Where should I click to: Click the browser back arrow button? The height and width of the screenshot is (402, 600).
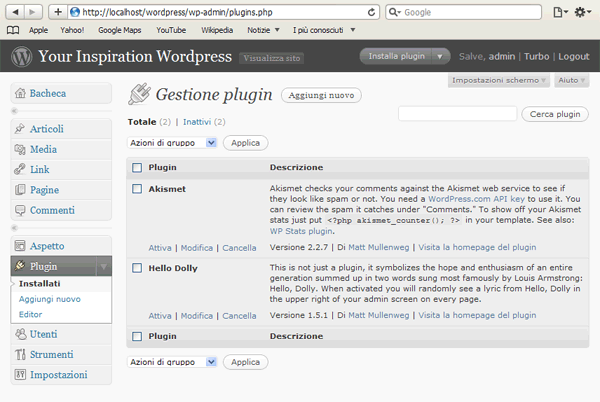15,12
